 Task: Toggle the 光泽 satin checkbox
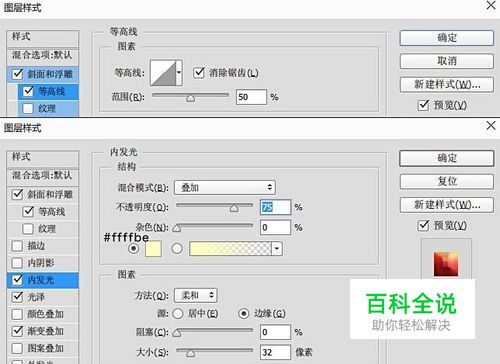coord(17,297)
